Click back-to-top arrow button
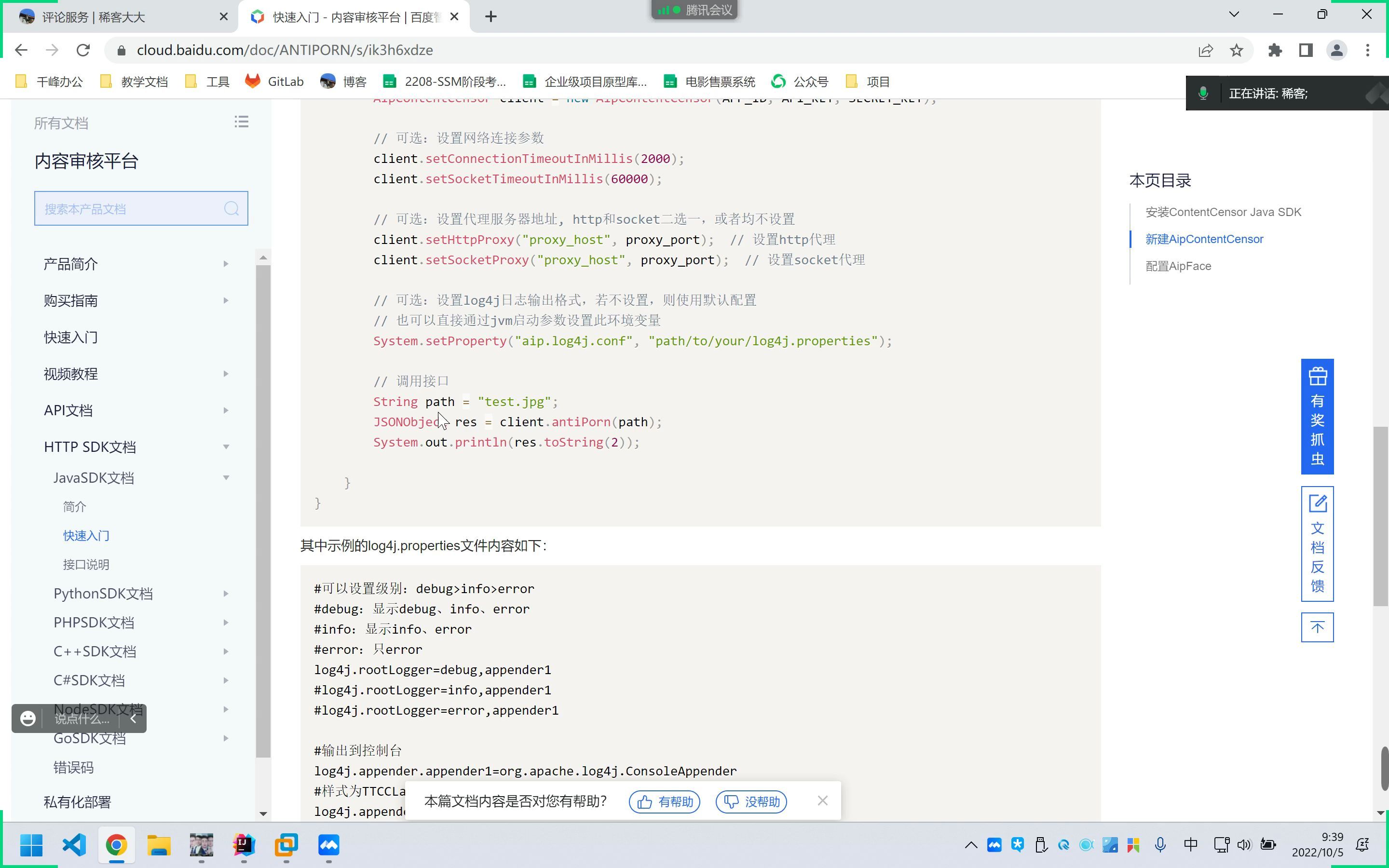This screenshot has height=868, width=1389. coord(1317,627)
